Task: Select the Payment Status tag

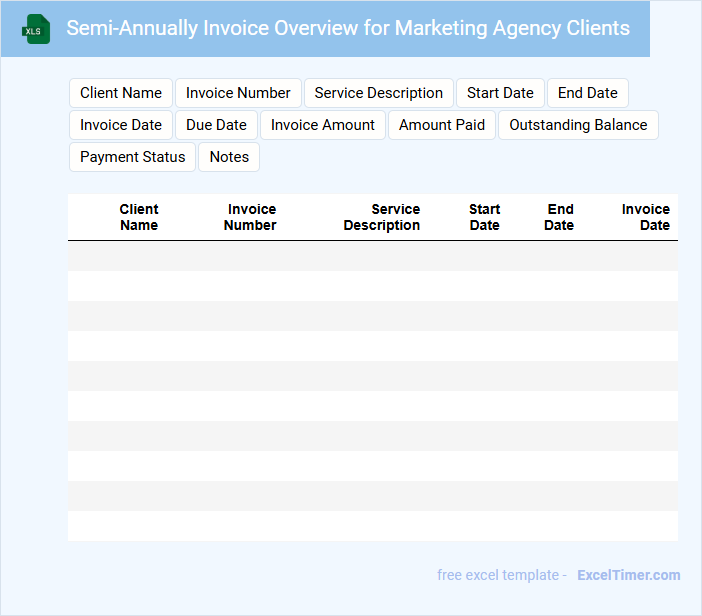Action: [133, 157]
